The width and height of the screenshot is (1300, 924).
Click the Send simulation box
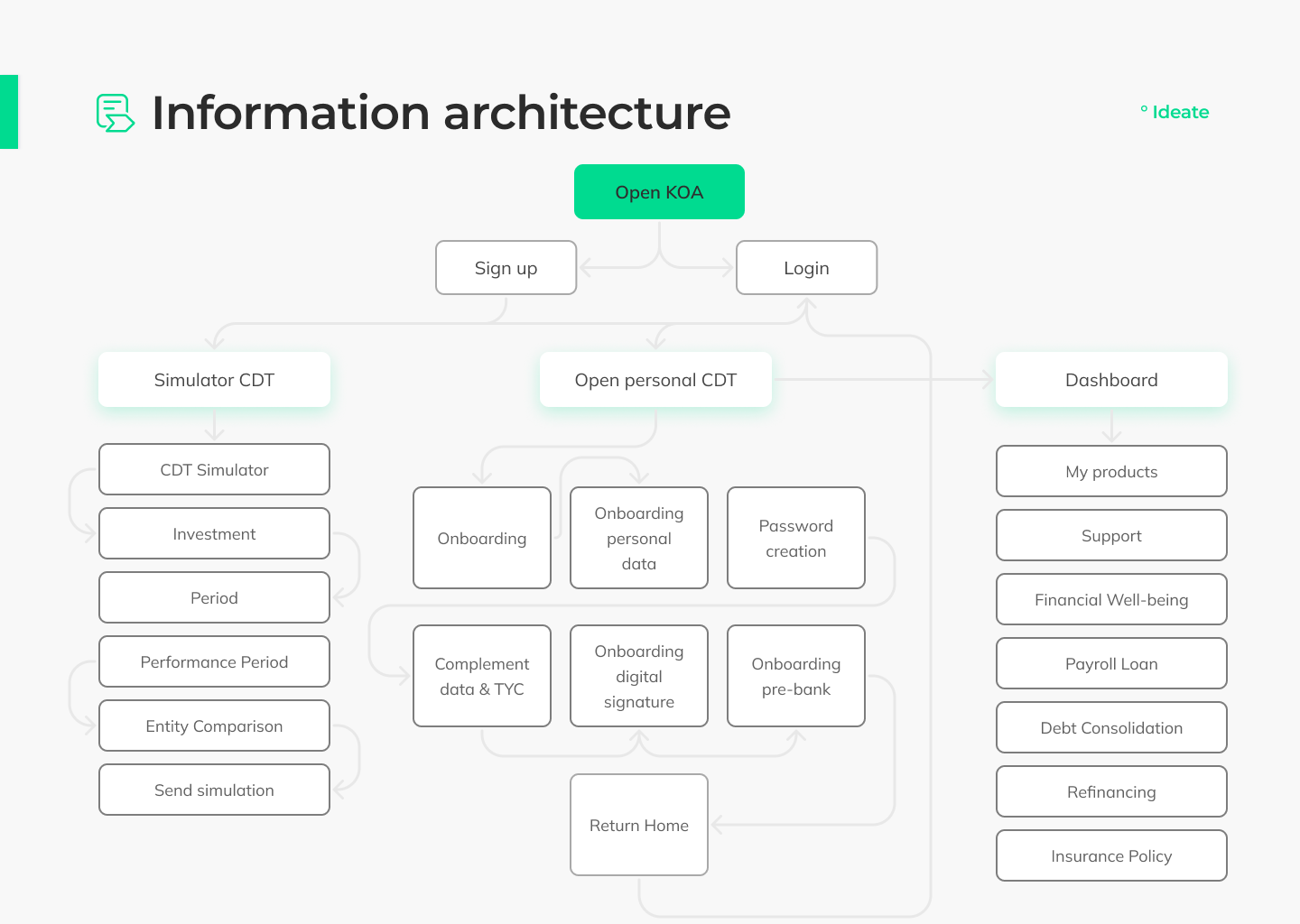click(x=214, y=790)
